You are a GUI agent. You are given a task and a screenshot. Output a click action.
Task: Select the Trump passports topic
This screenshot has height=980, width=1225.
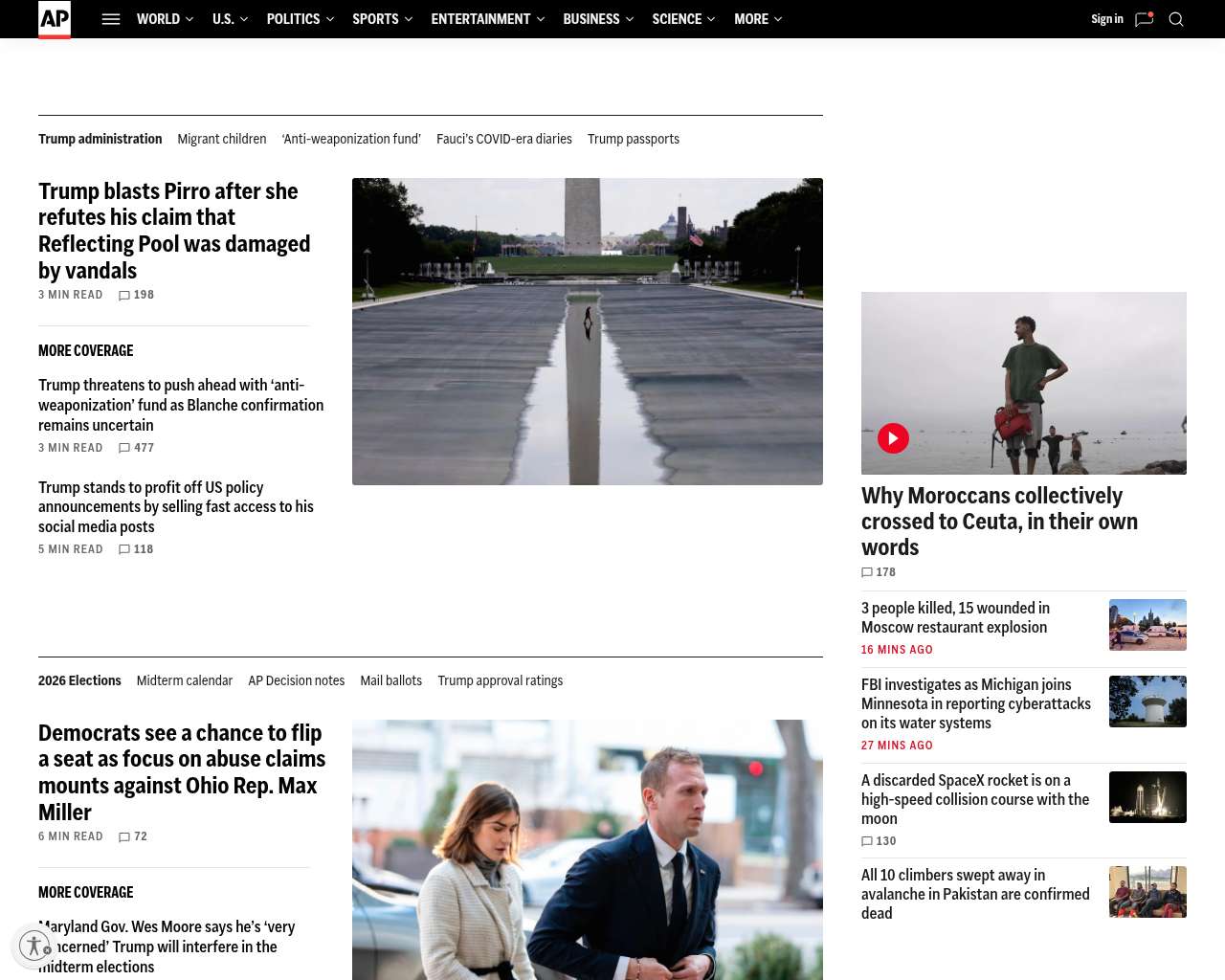634,139
